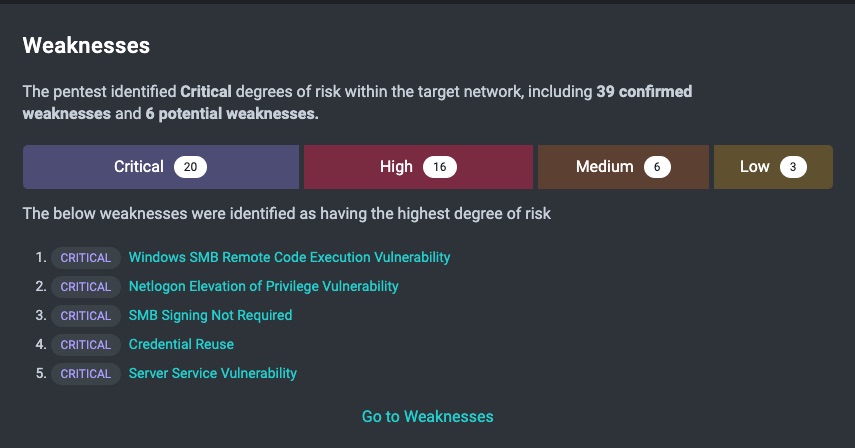Click CRITICAL tag beside Netlogon item
Image resolution: width=855 pixels, height=448 pixels.
point(86,287)
